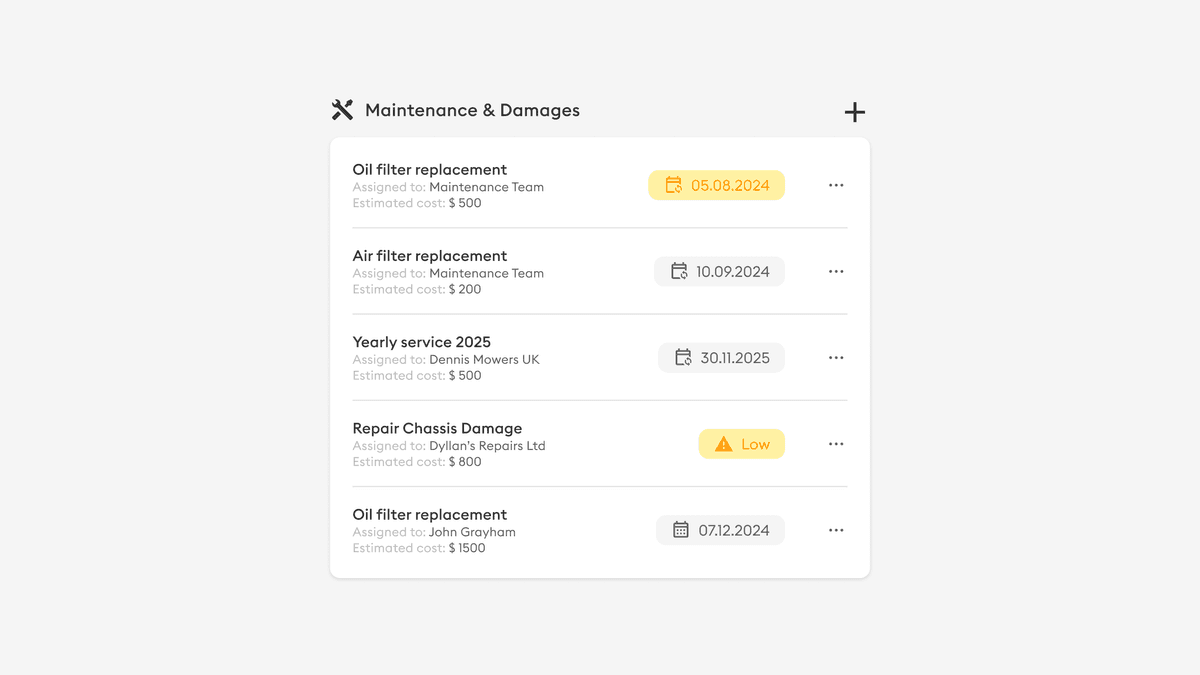Image resolution: width=1200 pixels, height=675 pixels.
Task: Open the three-dot menu for Repair Chassis Damage
Action: pos(836,443)
